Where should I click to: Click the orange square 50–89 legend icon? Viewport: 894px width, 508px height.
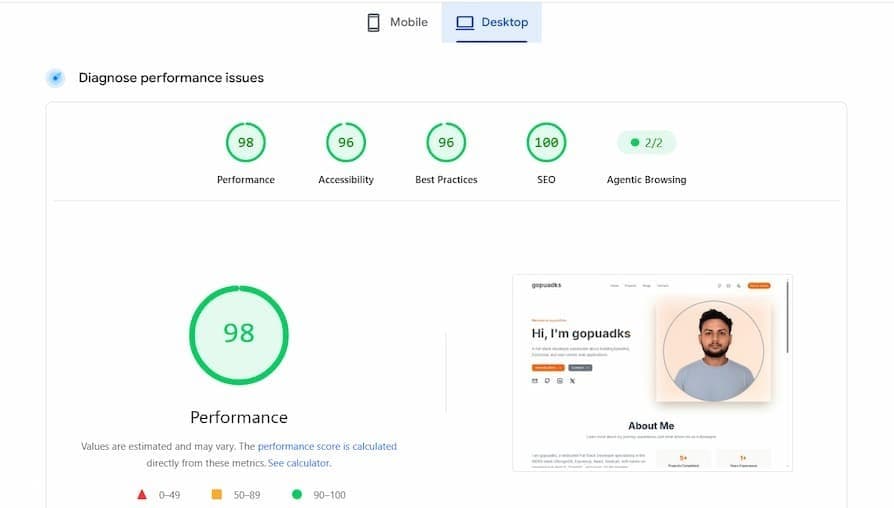(x=217, y=494)
